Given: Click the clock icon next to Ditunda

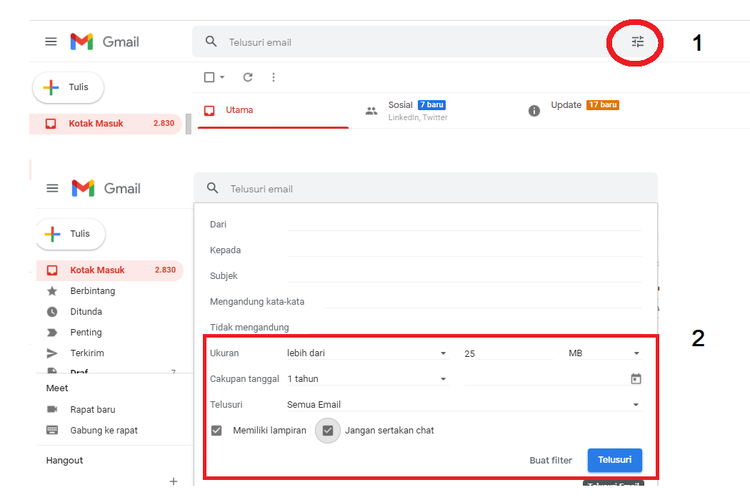Looking at the screenshot, I should pos(52,312).
